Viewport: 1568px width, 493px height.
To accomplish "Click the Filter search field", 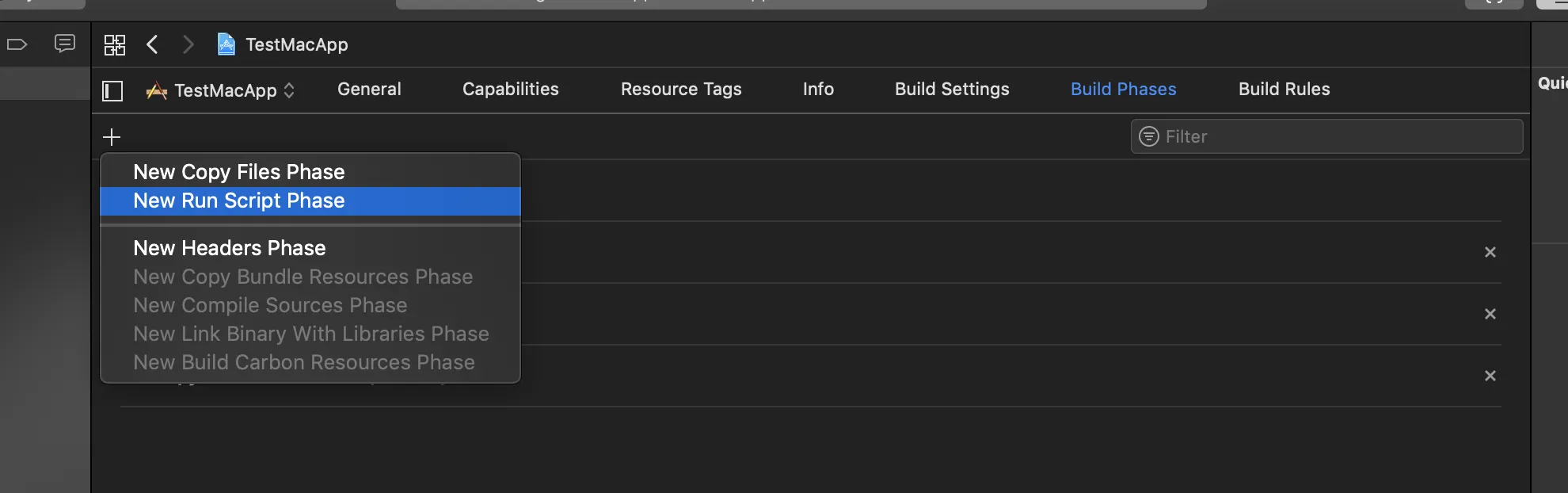I will [x=1326, y=136].
